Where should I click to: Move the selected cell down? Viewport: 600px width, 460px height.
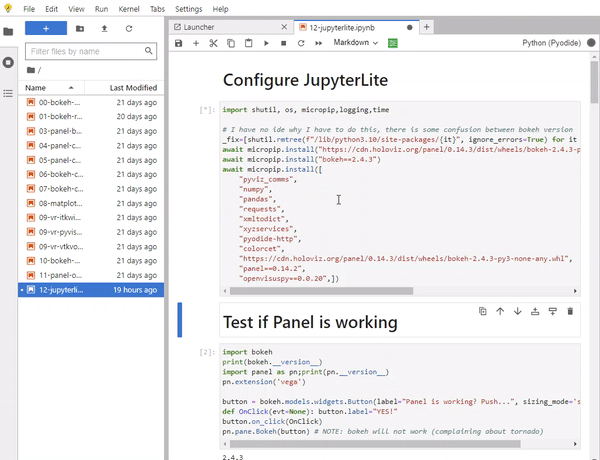point(517,312)
